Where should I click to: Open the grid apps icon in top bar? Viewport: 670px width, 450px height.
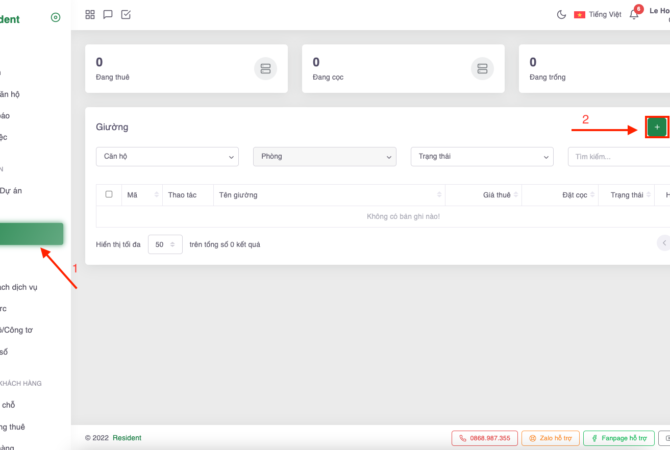point(91,15)
